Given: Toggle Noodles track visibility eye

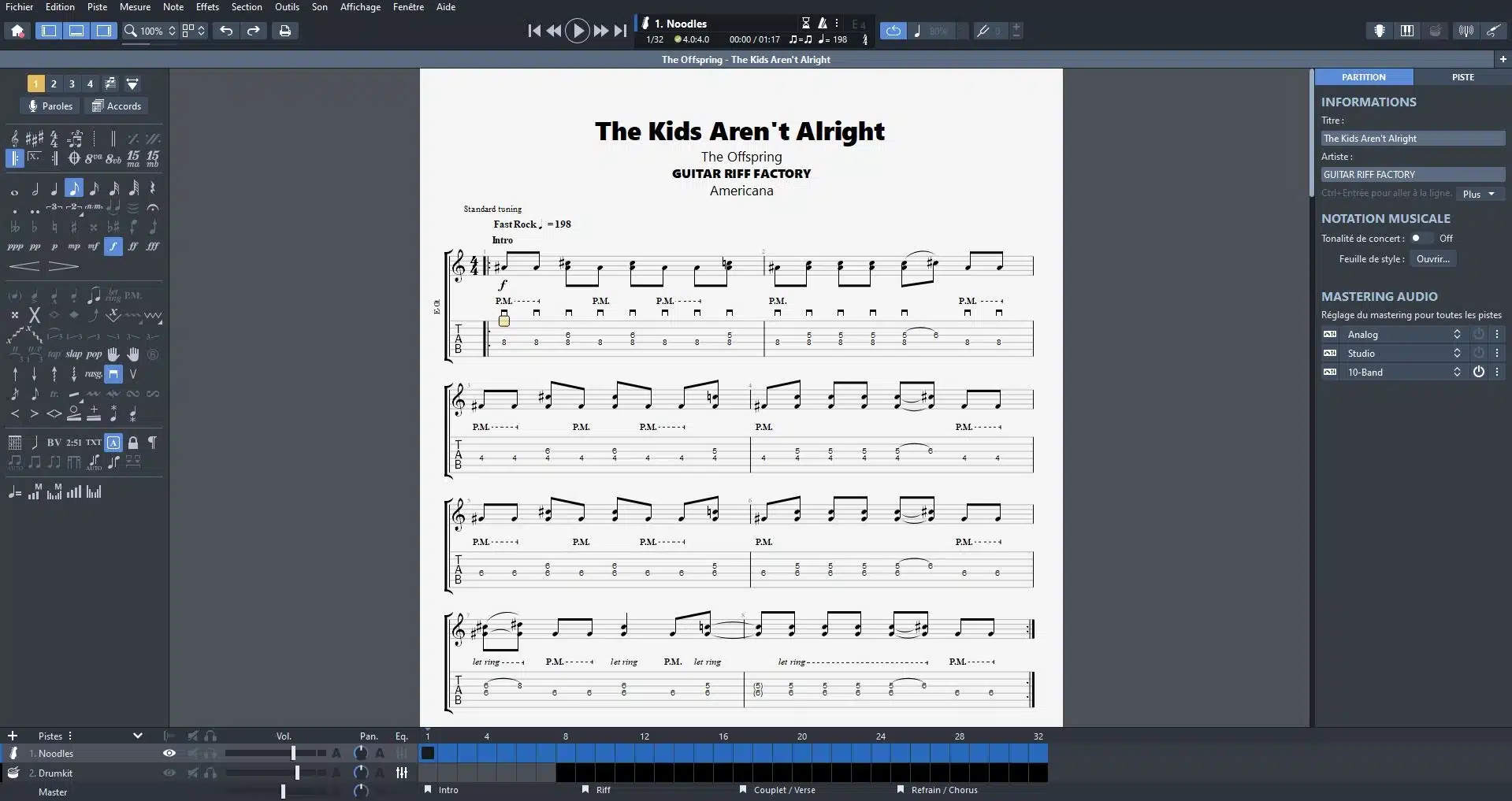Looking at the screenshot, I should click(169, 753).
